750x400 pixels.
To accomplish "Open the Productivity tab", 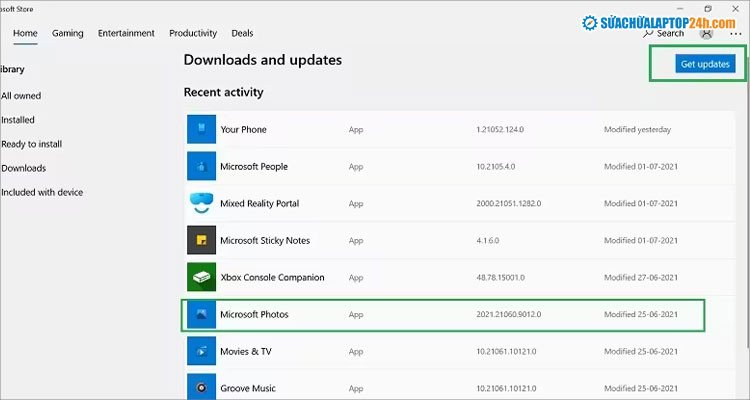I will pyautogui.click(x=193, y=33).
